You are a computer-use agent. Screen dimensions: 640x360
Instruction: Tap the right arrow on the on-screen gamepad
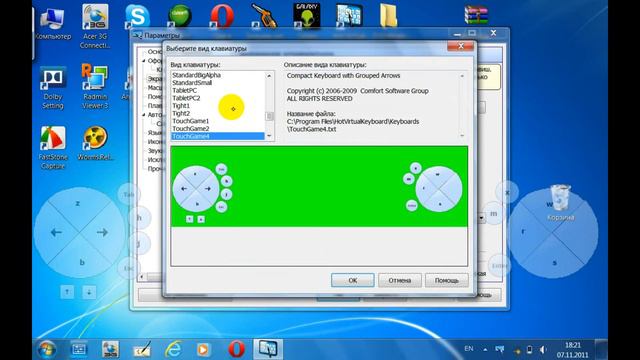[x=102, y=232]
